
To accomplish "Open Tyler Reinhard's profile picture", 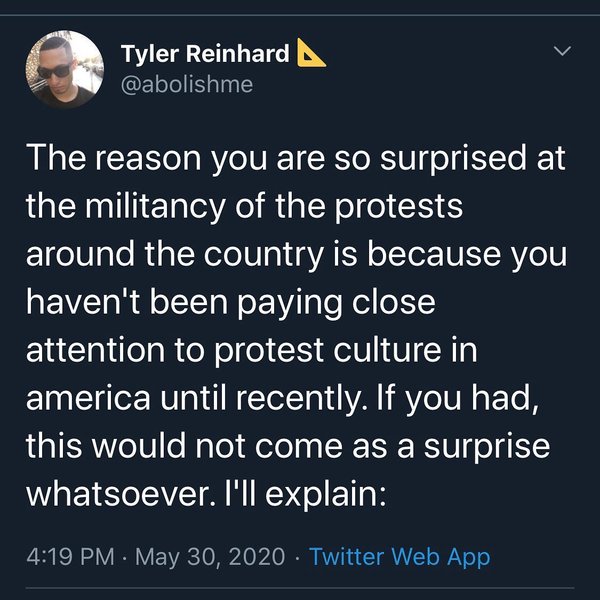I will pyautogui.click(x=65, y=69).
